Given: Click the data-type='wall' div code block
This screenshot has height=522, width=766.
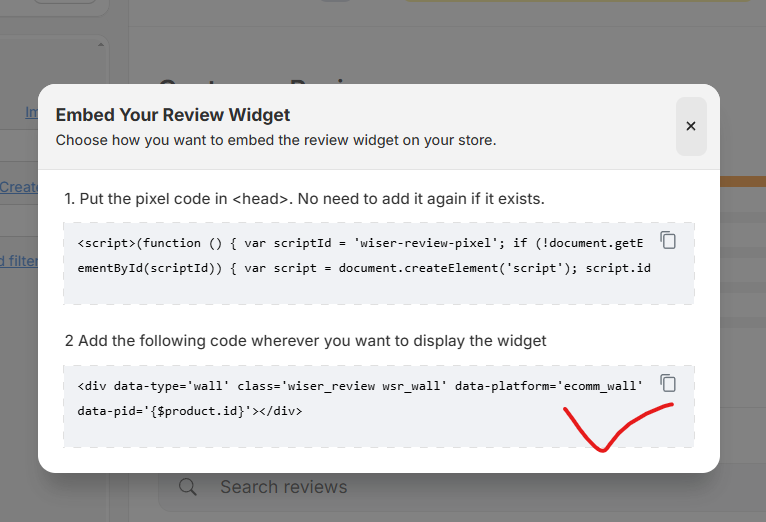Looking at the screenshot, I should pos(360,399).
